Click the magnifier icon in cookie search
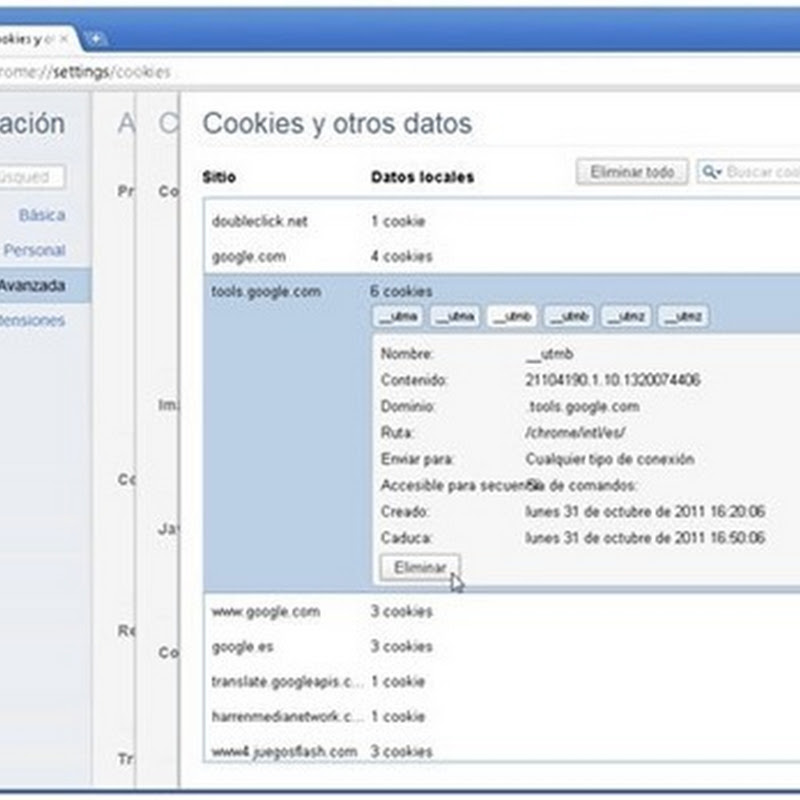The height and width of the screenshot is (800, 800). [x=711, y=172]
